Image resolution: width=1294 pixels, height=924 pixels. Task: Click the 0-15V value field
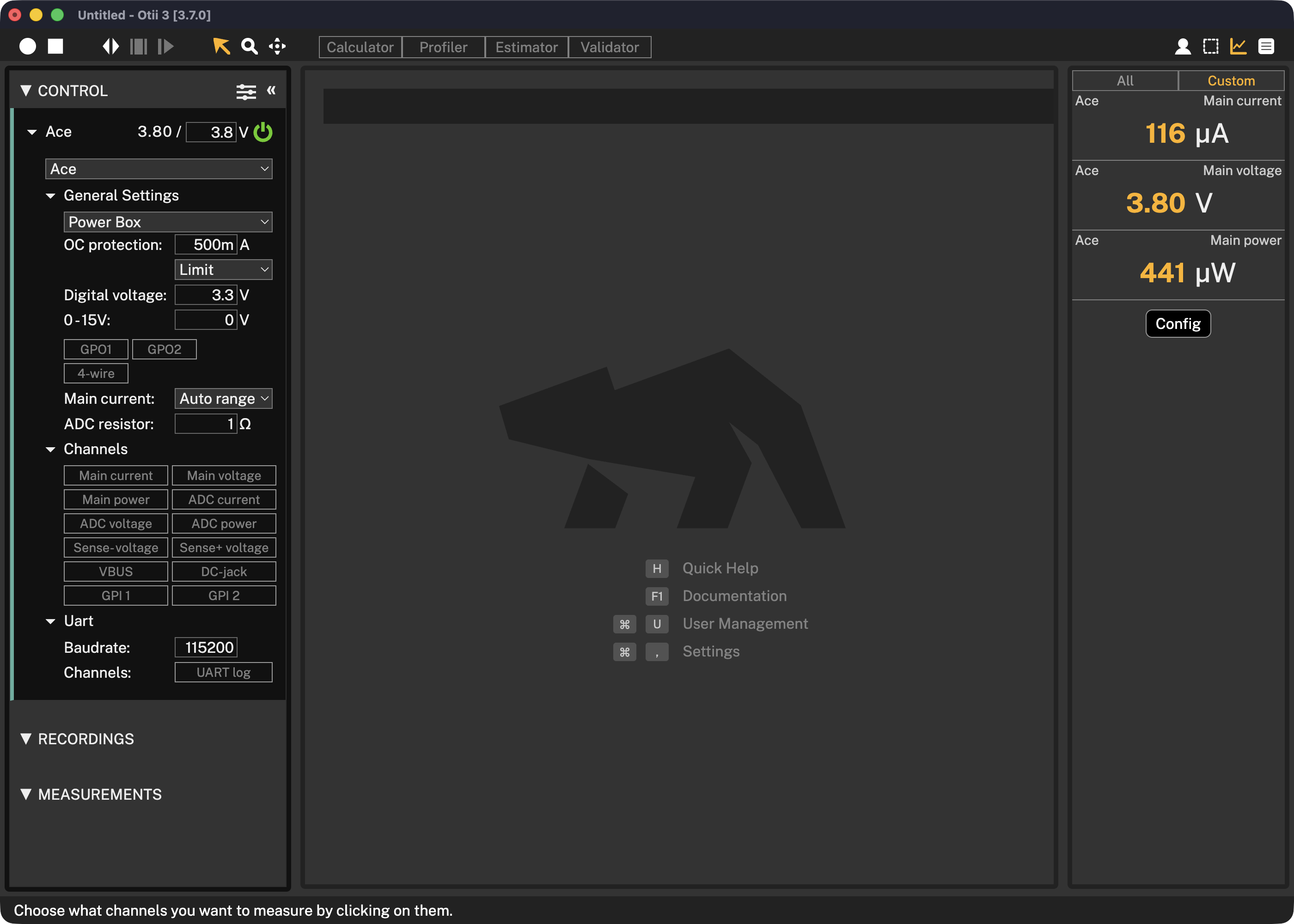click(206, 320)
